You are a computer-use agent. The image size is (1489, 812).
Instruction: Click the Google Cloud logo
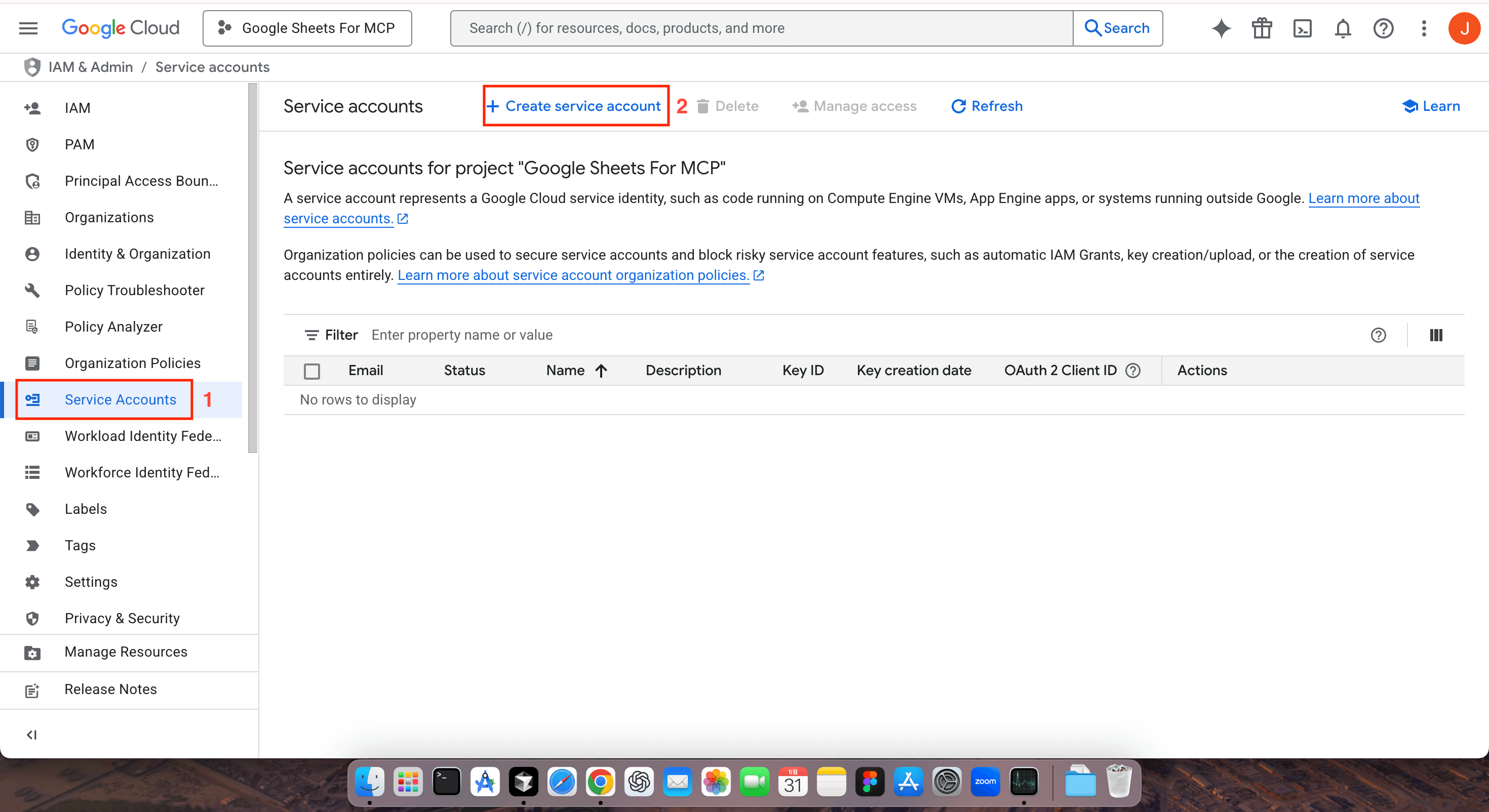[x=120, y=28]
